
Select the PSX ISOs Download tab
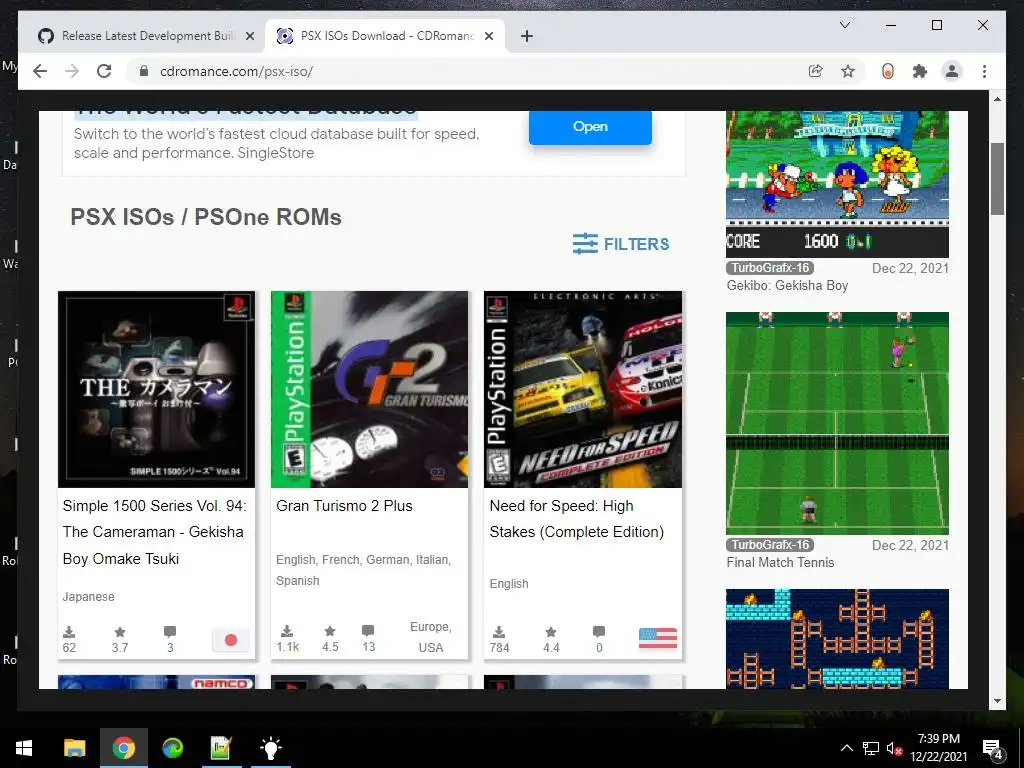(x=385, y=36)
